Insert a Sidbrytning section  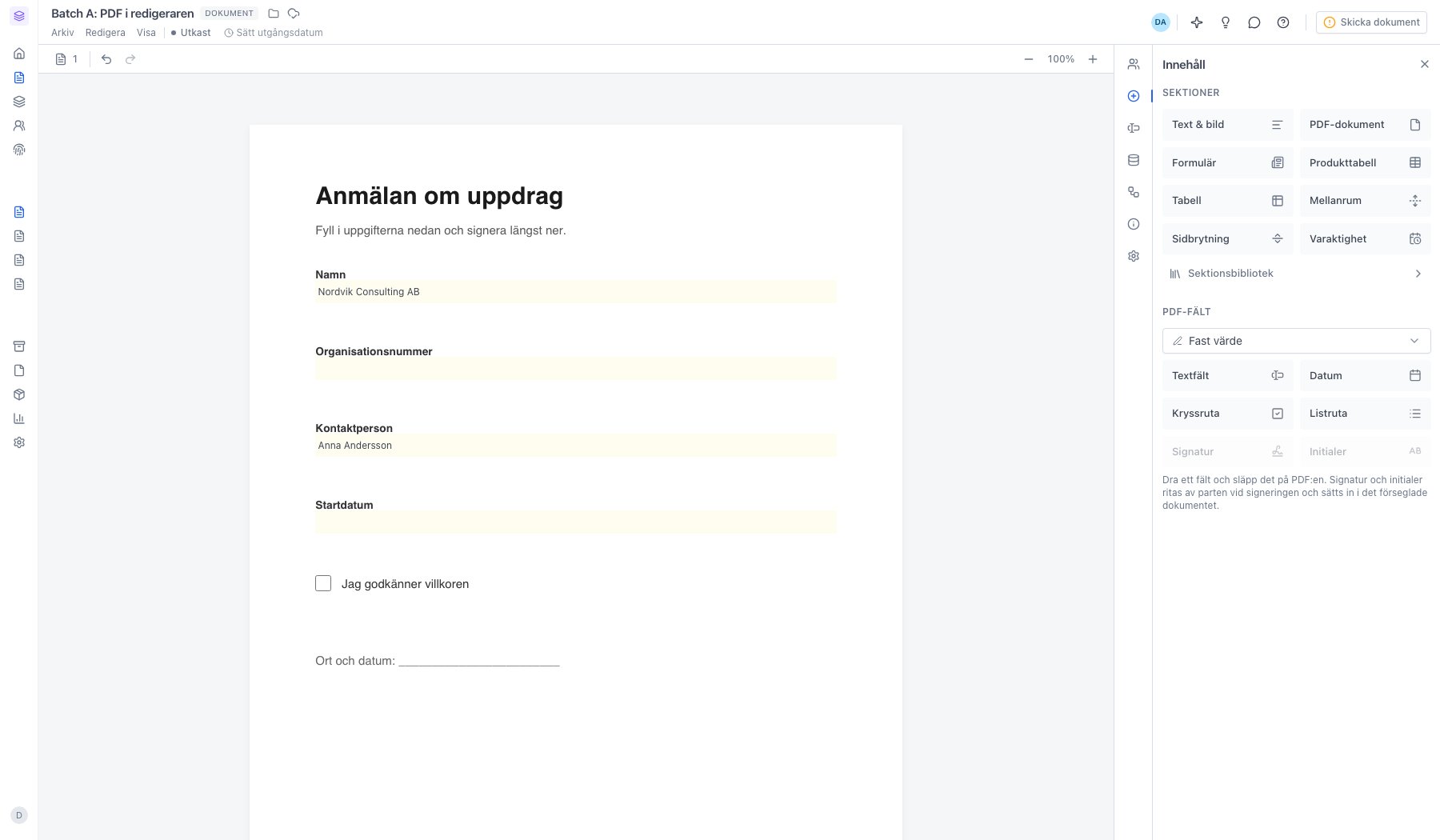(1227, 238)
